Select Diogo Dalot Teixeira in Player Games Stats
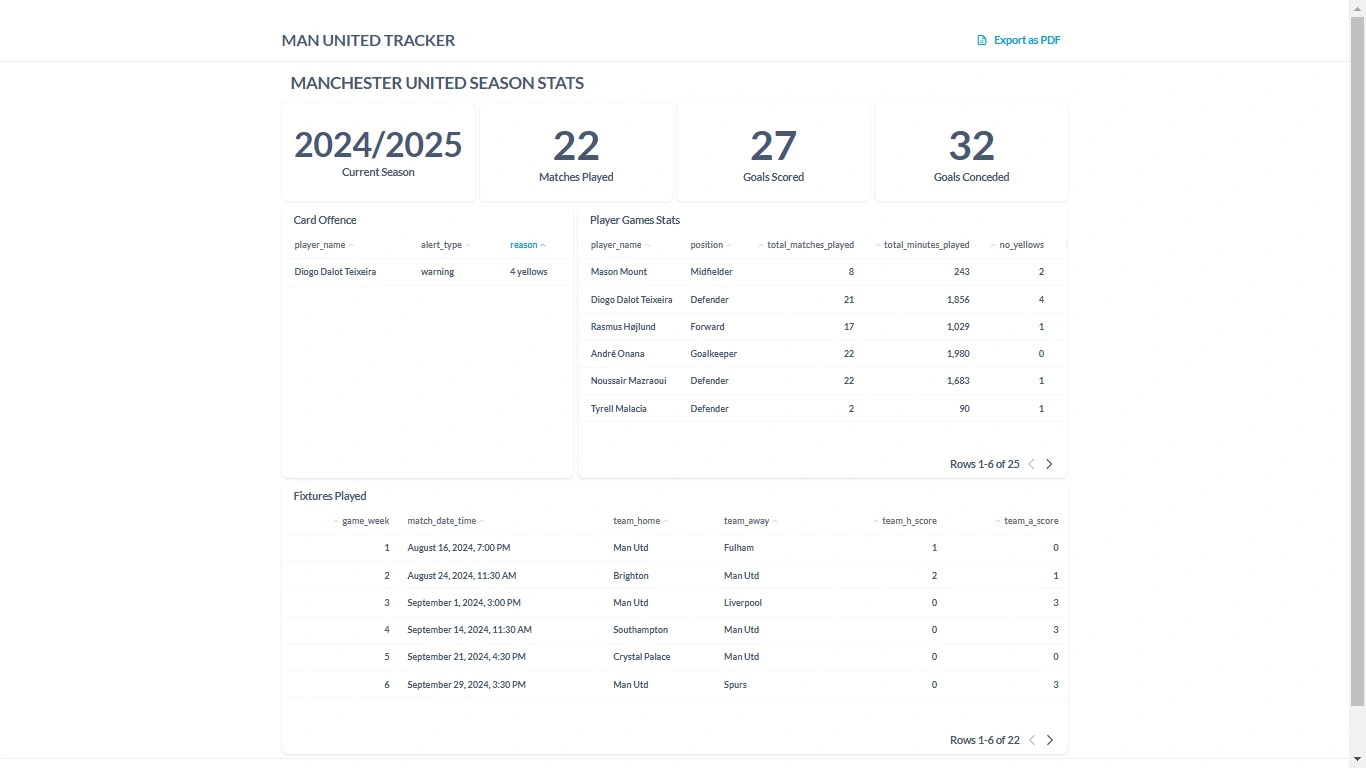Viewport: 1366px width, 768px height. coord(632,300)
